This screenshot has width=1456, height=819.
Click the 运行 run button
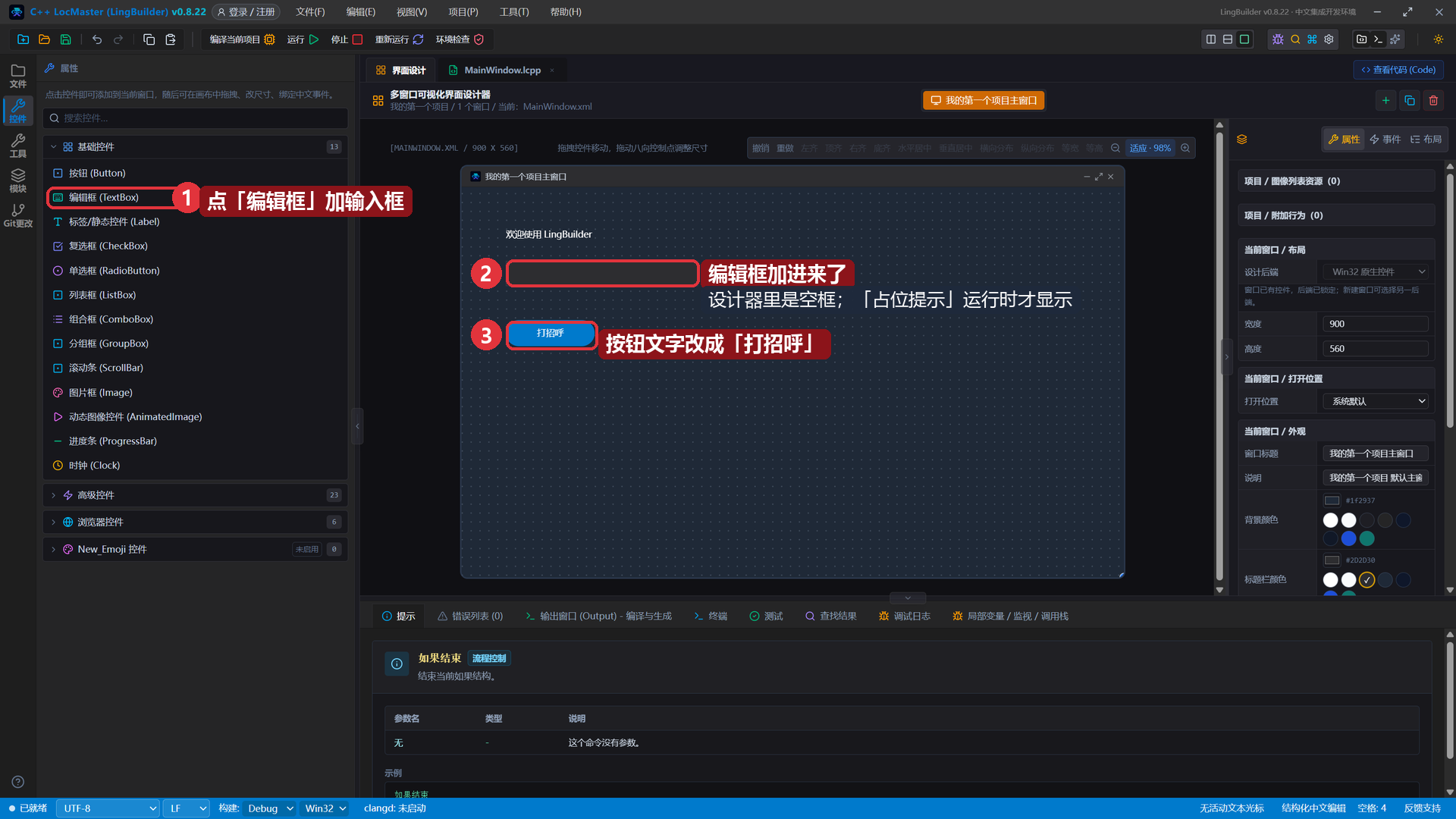click(303, 39)
